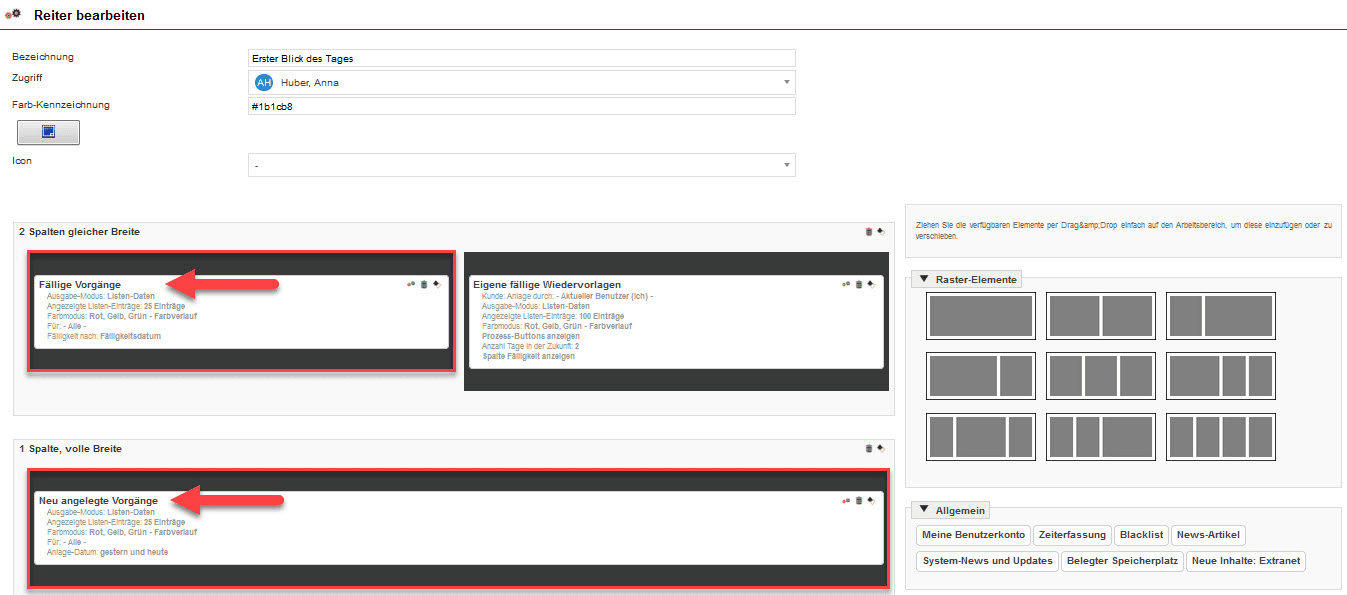Select the three equal columns grid layout
Viewport: 1347px width, 595px height.
click(1100, 376)
